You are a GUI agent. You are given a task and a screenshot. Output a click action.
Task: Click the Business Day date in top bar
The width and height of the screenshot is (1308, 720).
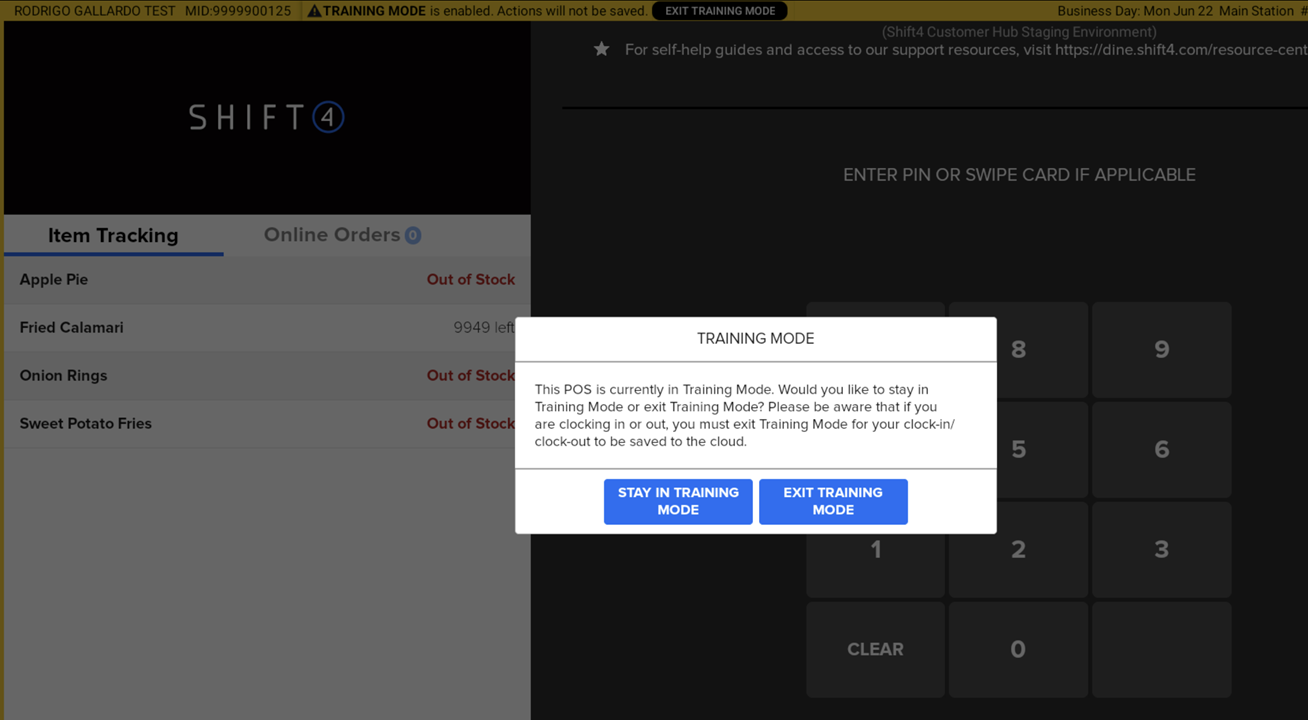pos(1134,11)
